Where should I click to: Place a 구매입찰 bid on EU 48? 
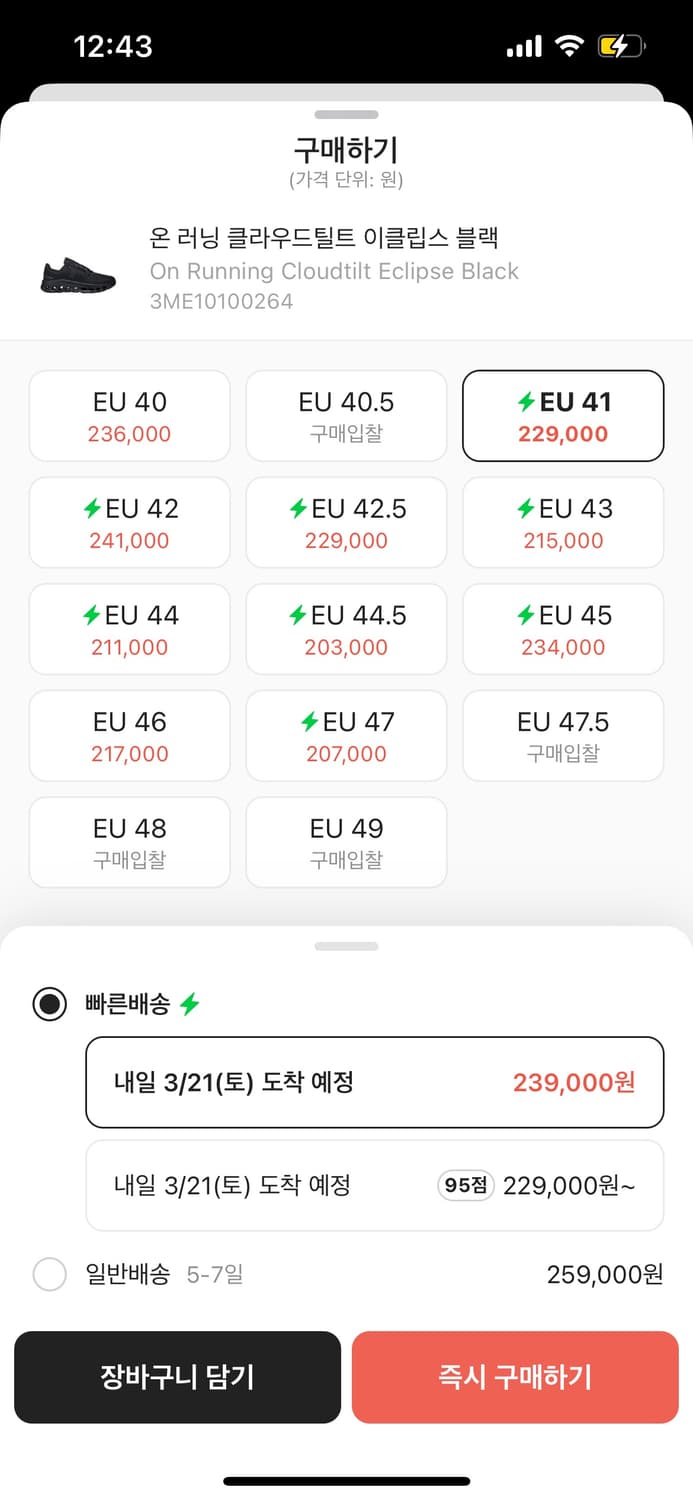coord(130,842)
